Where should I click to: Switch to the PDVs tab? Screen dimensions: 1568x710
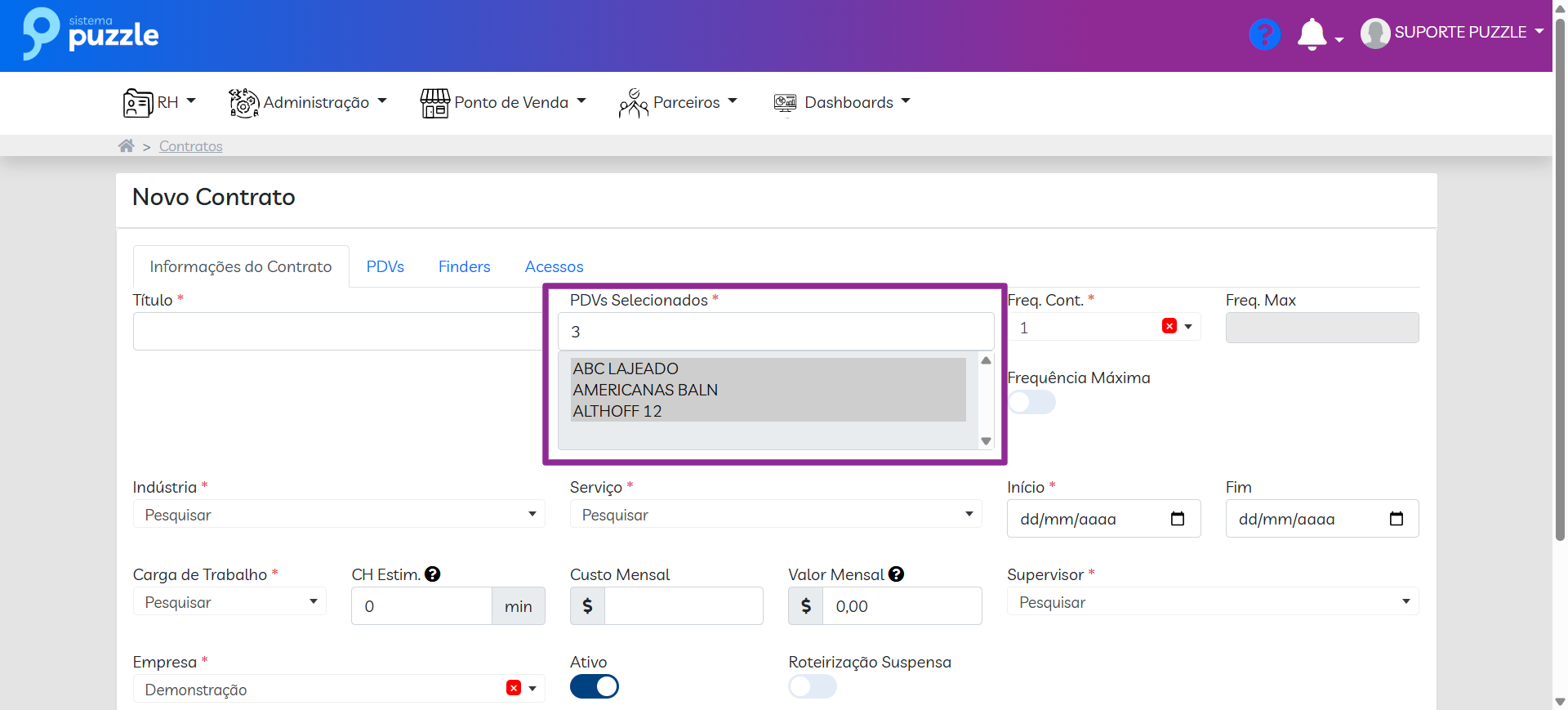pyautogui.click(x=385, y=267)
